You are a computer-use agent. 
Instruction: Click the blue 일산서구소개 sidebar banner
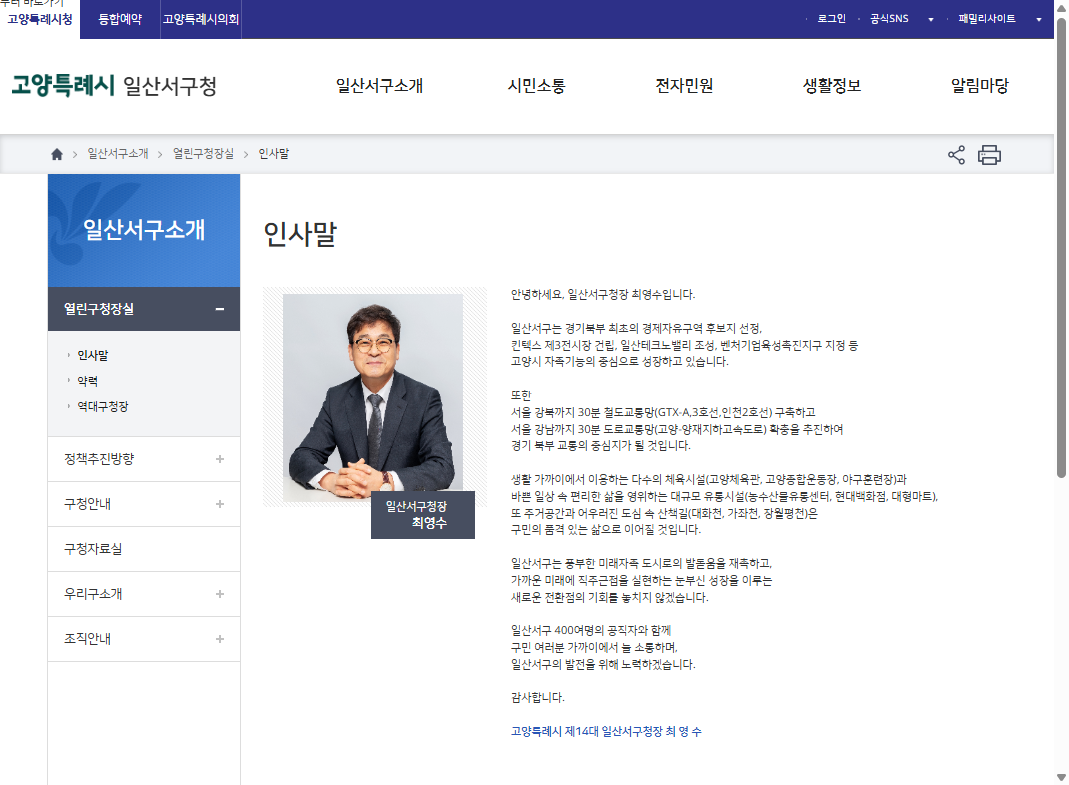point(144,231)
